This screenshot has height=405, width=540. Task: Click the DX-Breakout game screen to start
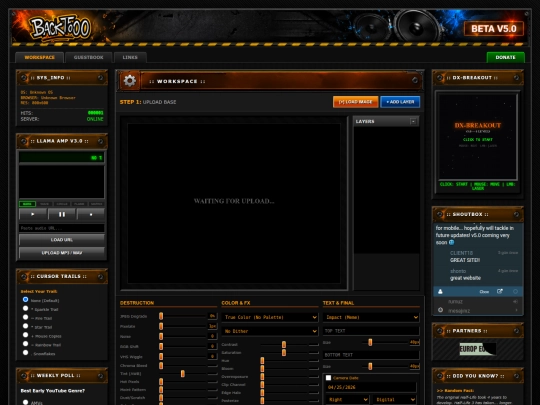[478, 136]
